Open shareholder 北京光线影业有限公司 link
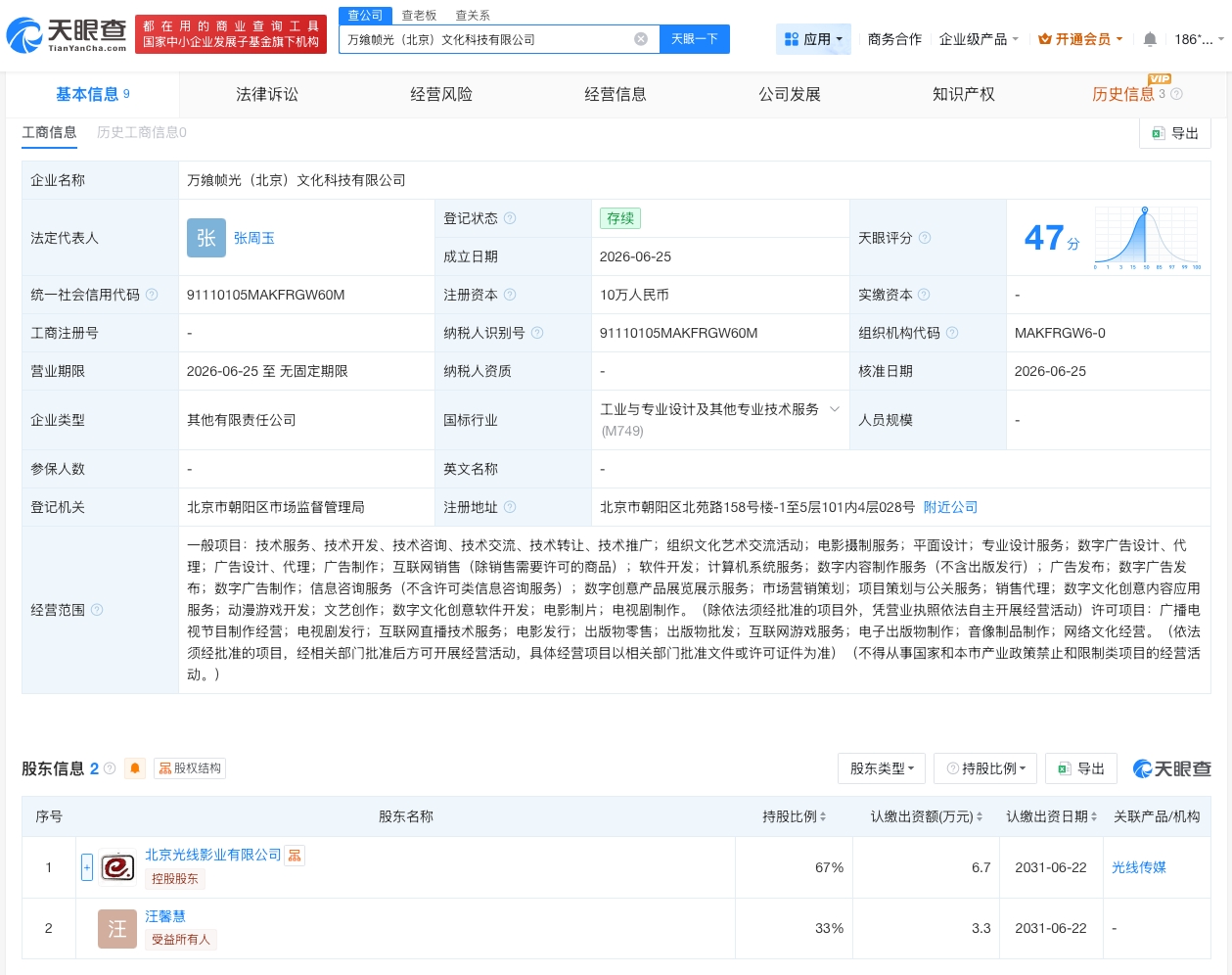1232x975 pixels. 212,855
